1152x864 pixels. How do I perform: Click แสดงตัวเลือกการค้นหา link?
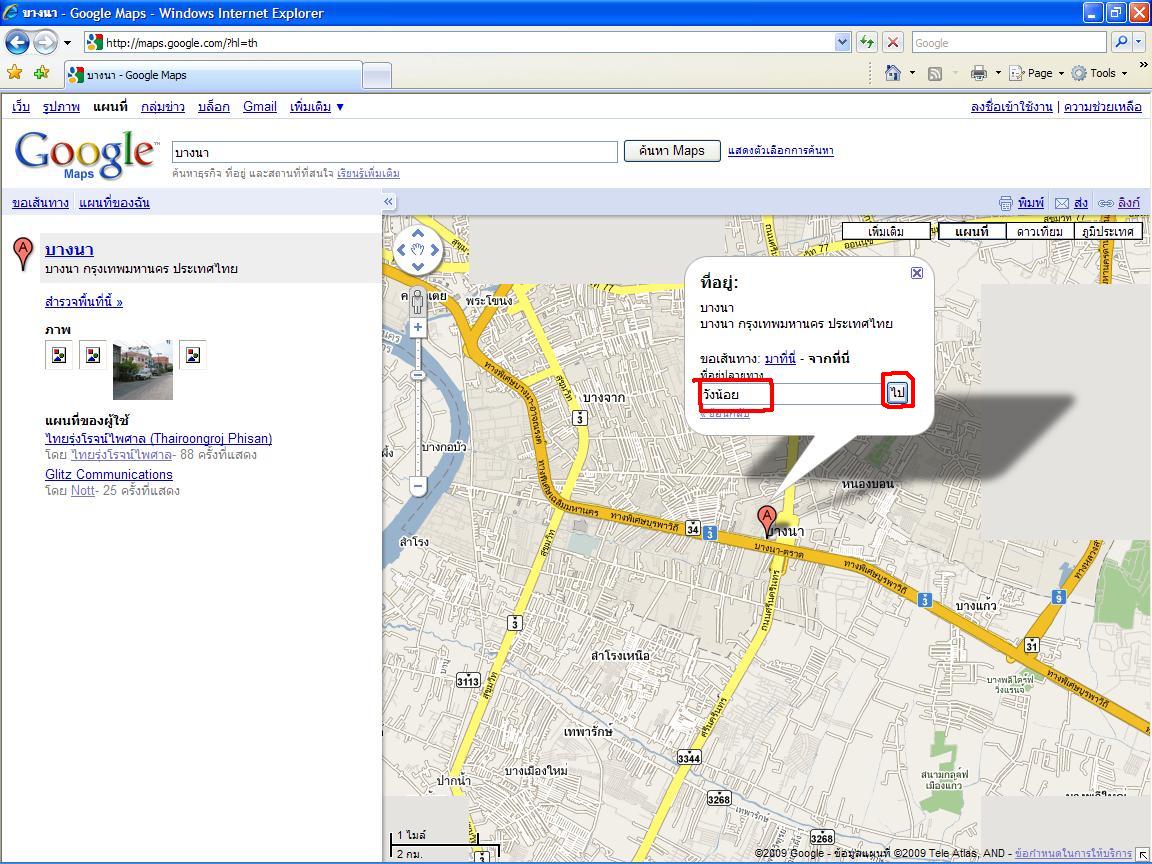point(780,151)
